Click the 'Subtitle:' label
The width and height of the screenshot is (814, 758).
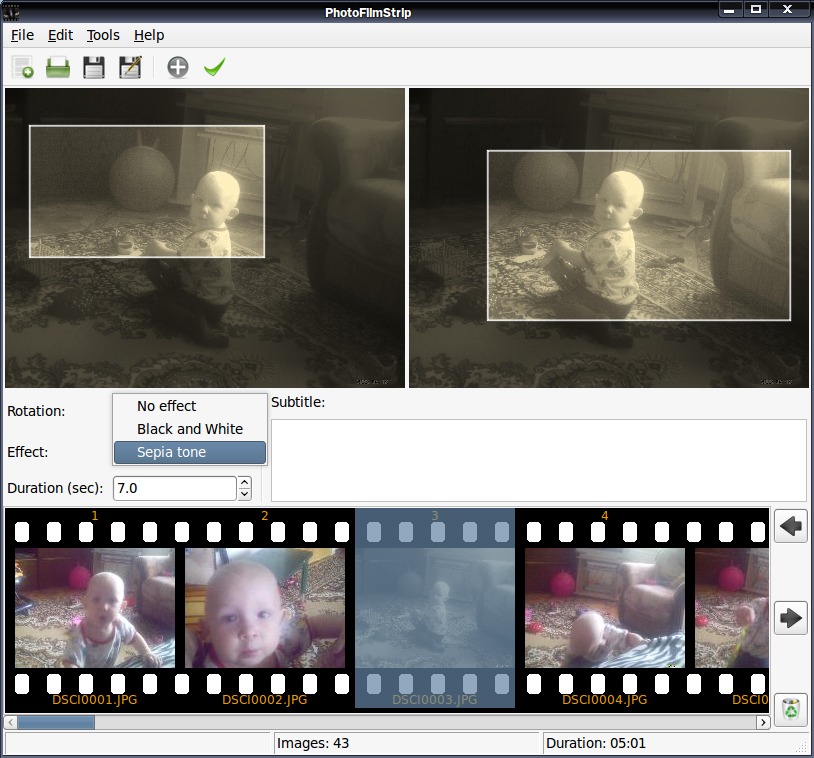pyautogui.click(x=298, y=402)
